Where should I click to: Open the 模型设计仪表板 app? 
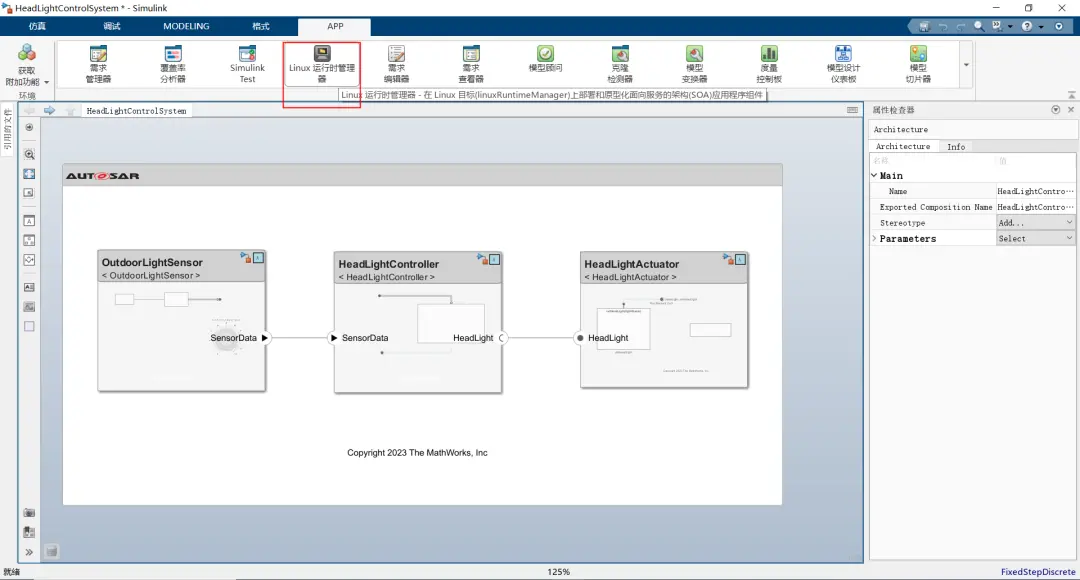point(843,64)
